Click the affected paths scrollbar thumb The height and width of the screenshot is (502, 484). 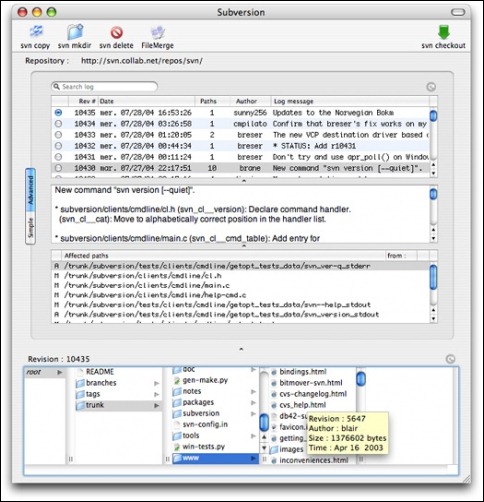(x=433, y=277)
